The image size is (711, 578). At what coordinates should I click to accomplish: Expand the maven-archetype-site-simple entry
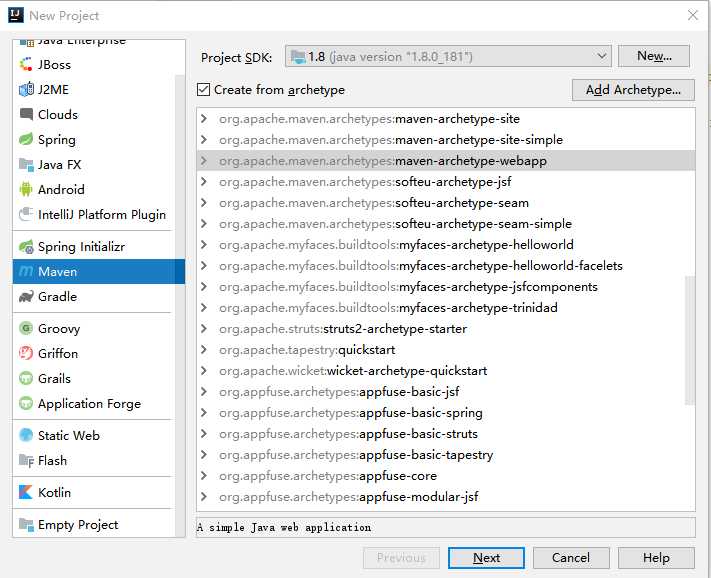tap(204, 140)
